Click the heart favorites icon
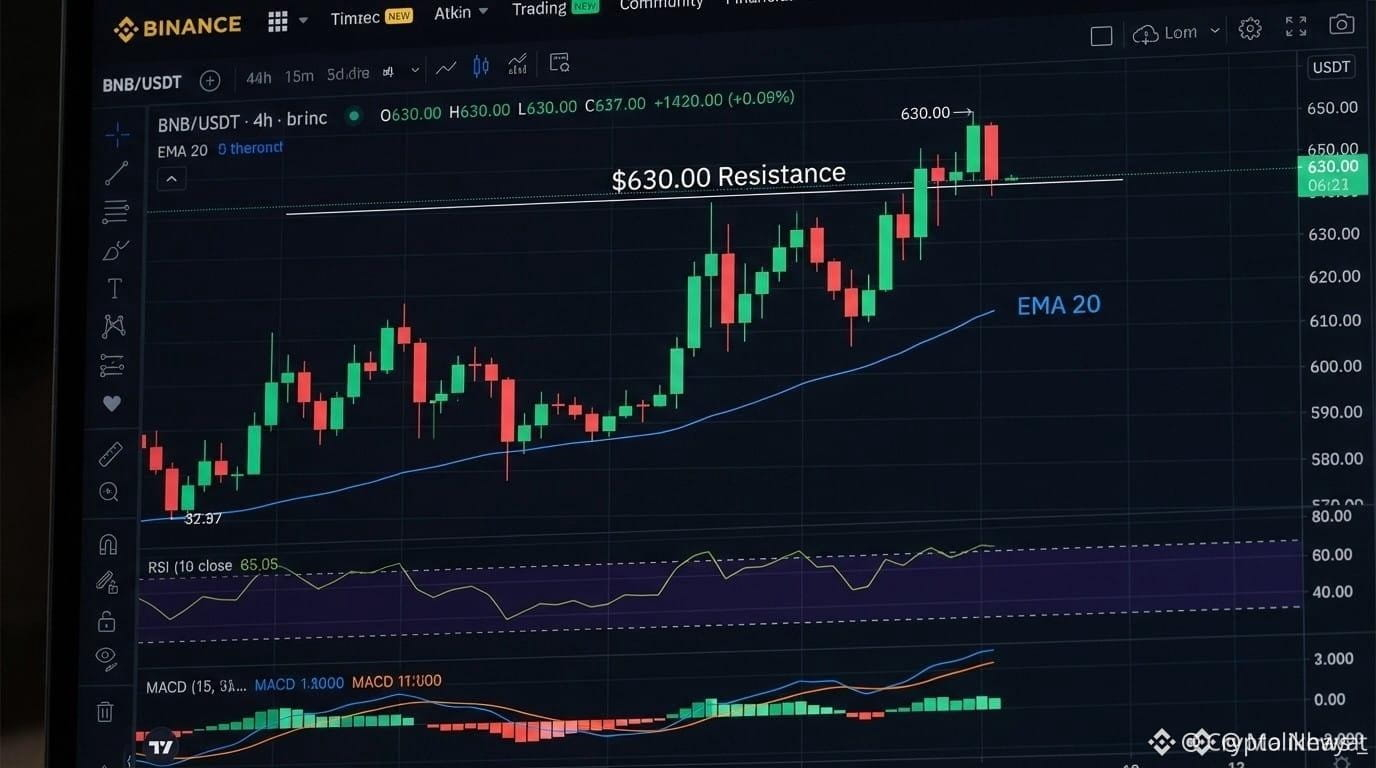 click(112, 404)
